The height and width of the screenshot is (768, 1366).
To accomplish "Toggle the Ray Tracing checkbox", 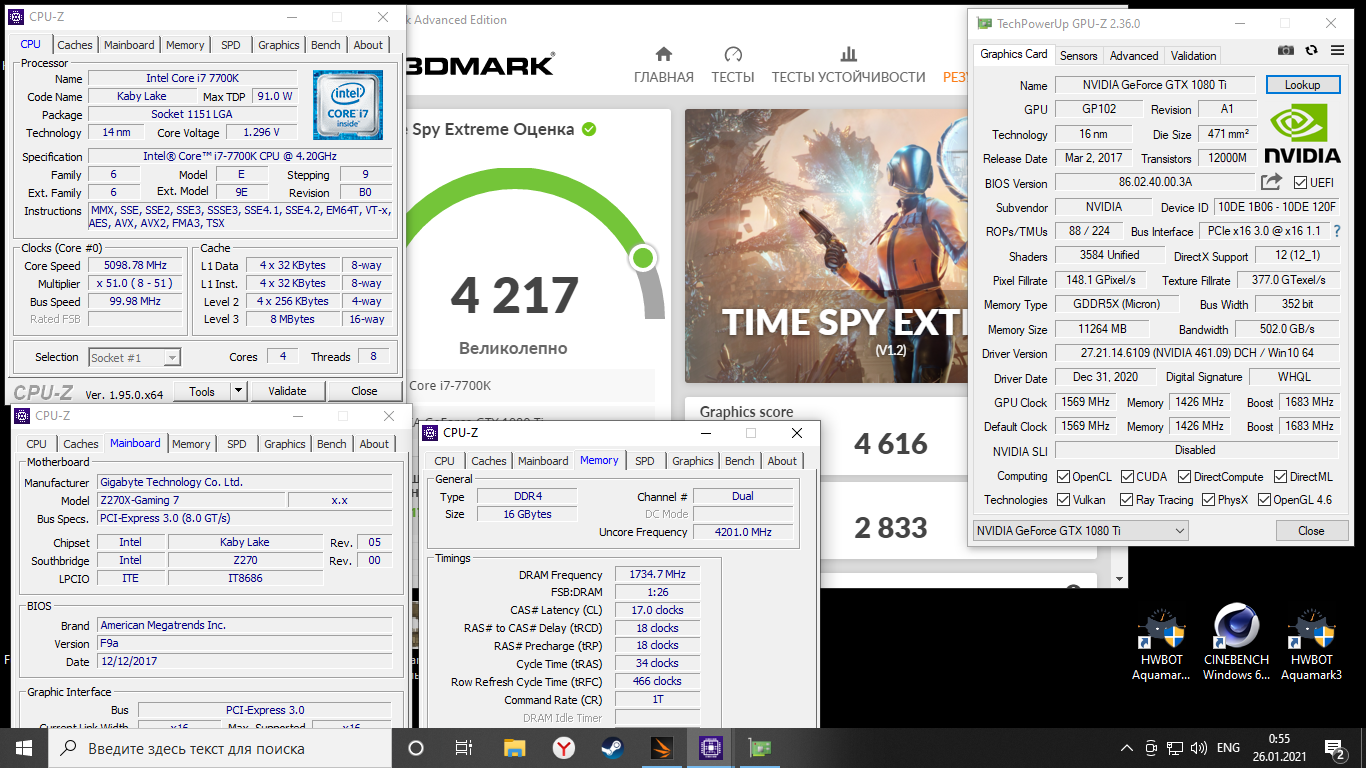I will click(x=1128, y=500).
